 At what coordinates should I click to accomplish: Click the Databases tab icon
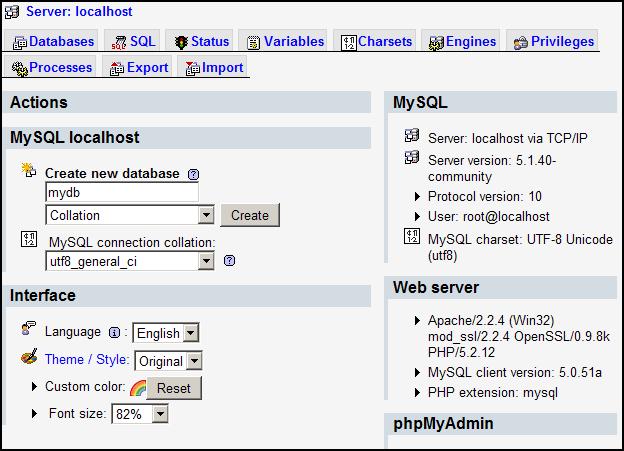point(20,42)
